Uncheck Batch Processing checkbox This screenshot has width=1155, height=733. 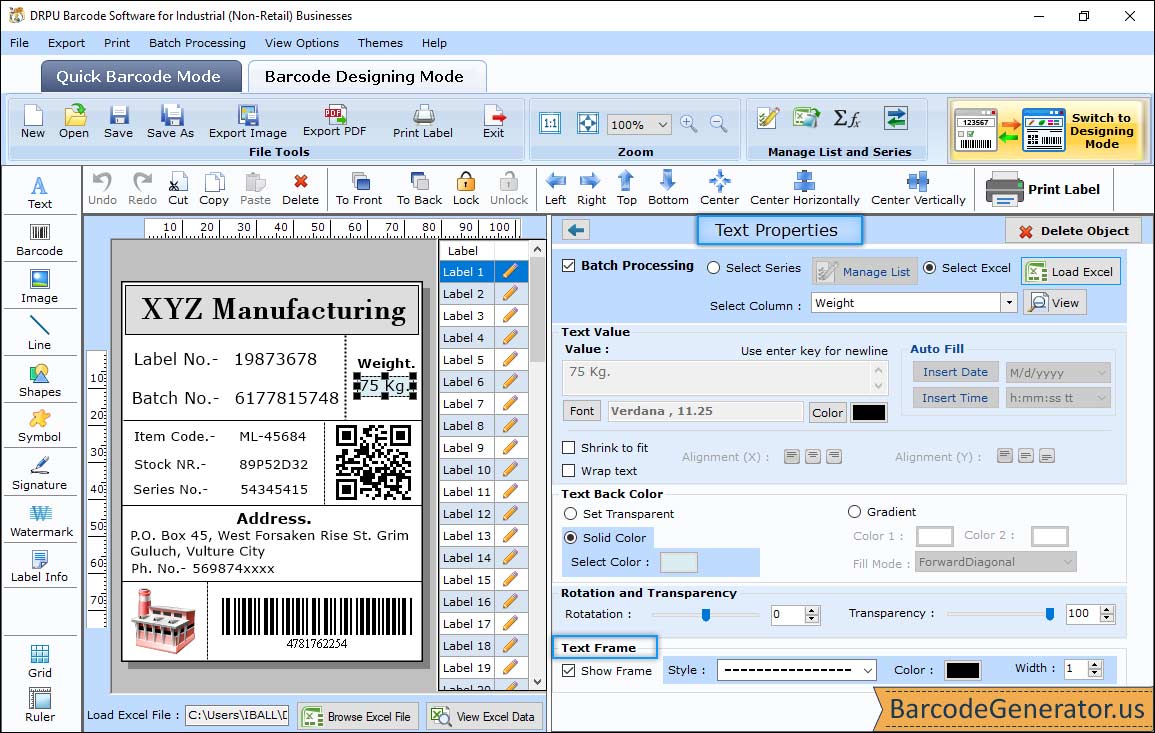pos(569,265)
